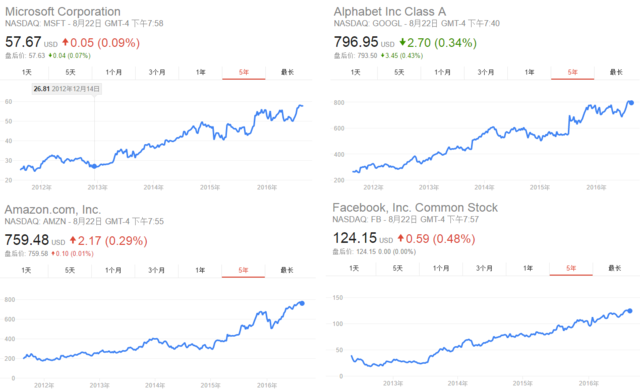Screen dimensions: 640x391
Task: Click the marker dot on Microsoft chart line
Action: 94,166
